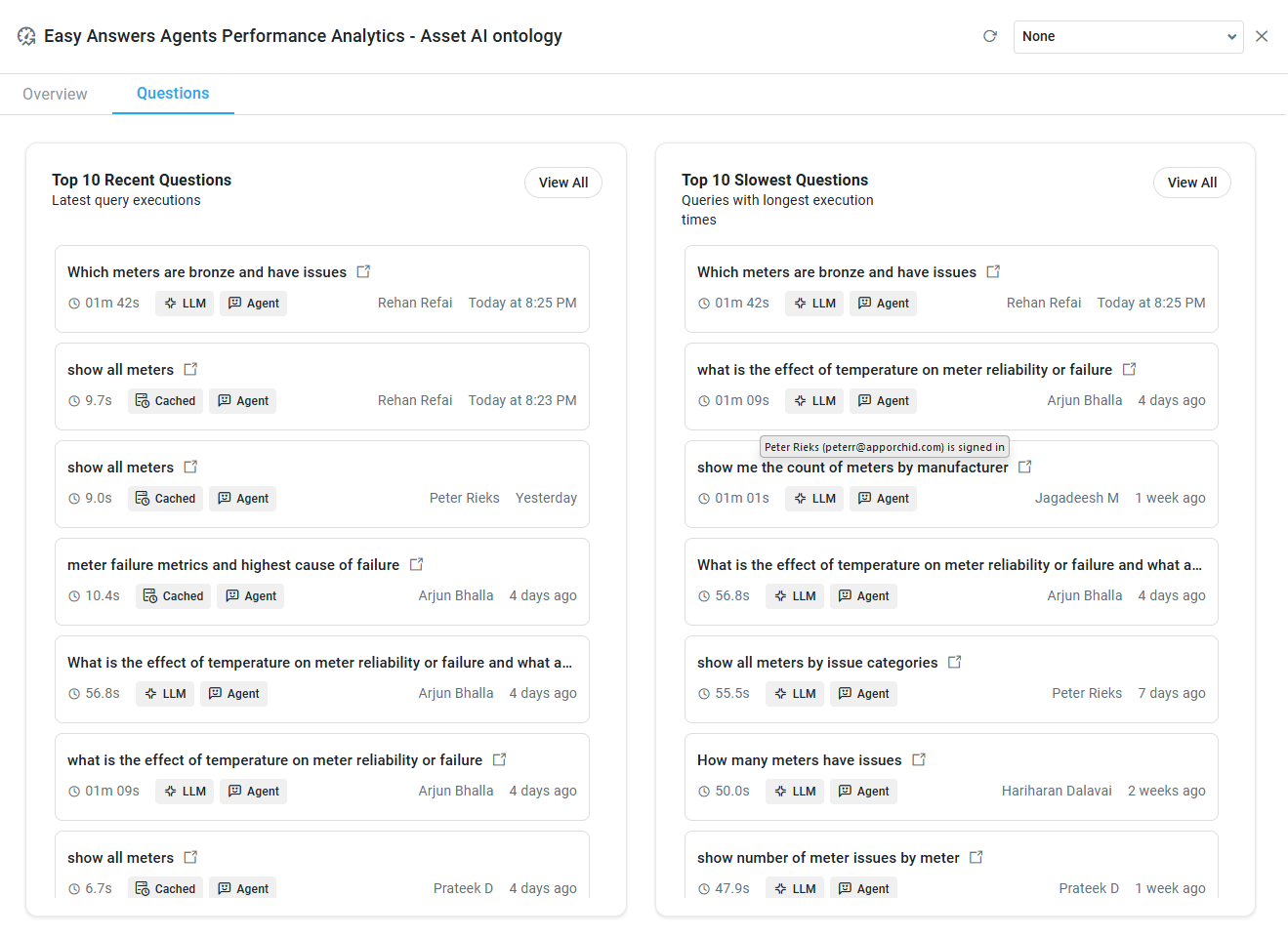Select the Questions tab
The height and width of the screenshot is (937, 1288).
[x=173, y=94]
